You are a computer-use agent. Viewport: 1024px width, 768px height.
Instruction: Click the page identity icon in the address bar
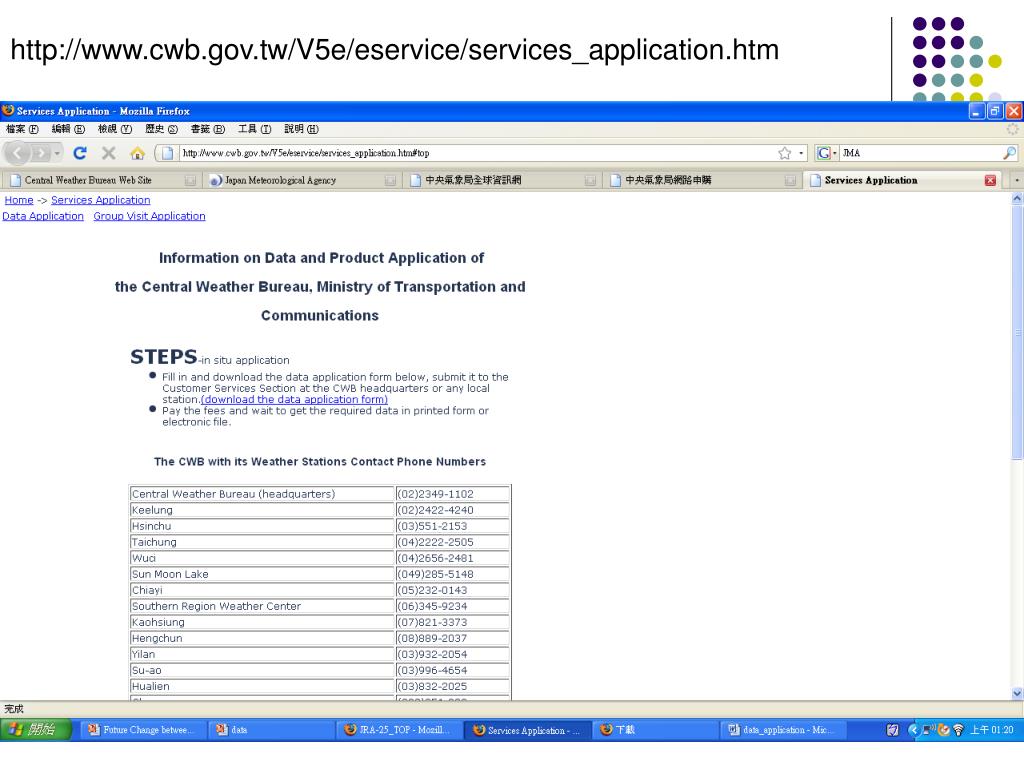167,153
